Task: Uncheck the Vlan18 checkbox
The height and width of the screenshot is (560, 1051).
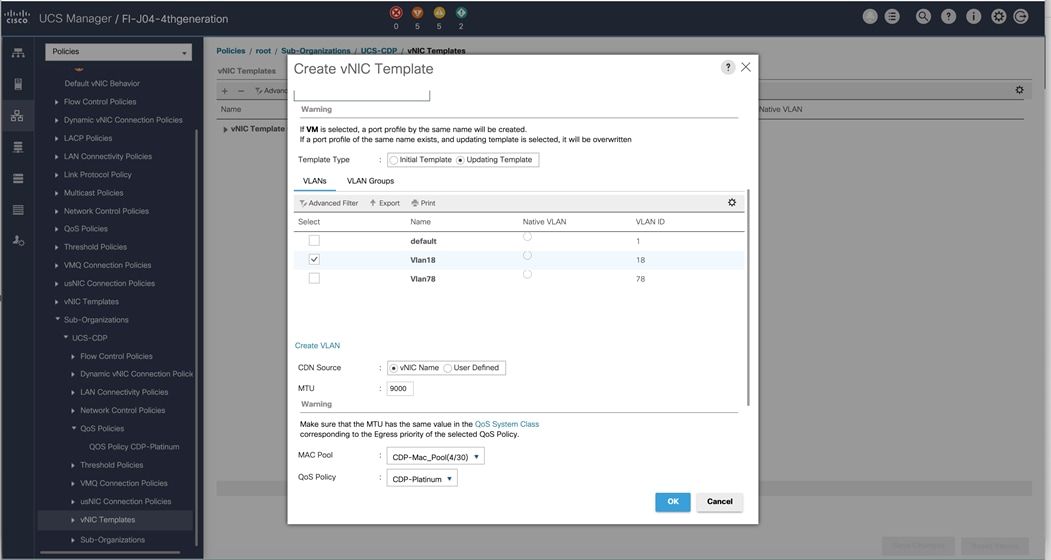Action: (x=314, y=259)
